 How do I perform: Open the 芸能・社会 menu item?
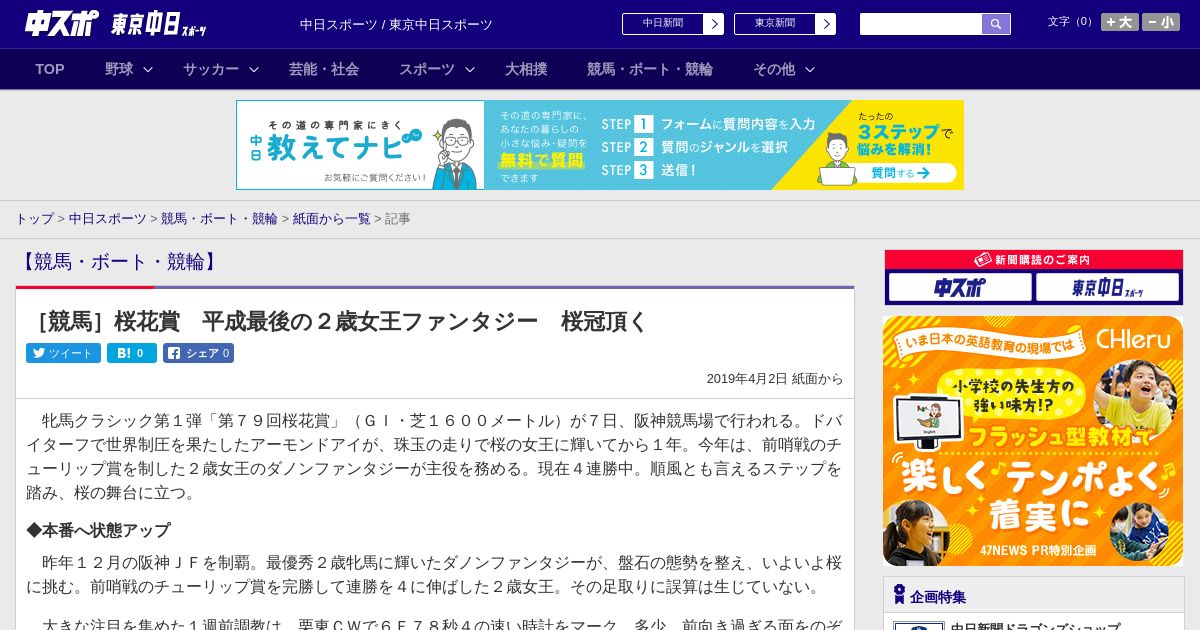pyautogui.click(x=324, y=69)
